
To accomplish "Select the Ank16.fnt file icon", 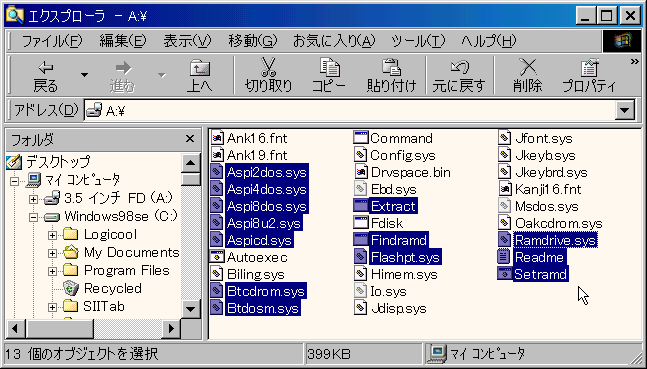I will pos(217,137).
